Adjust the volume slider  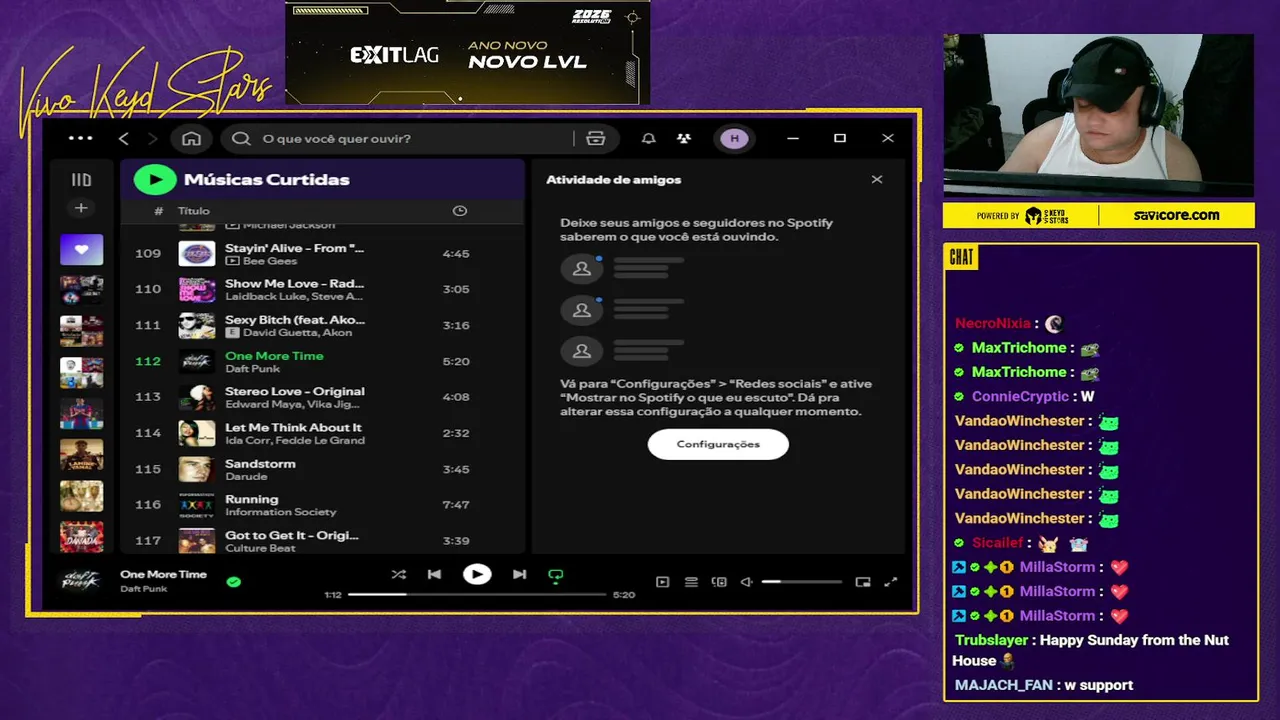tap(802, 582)
